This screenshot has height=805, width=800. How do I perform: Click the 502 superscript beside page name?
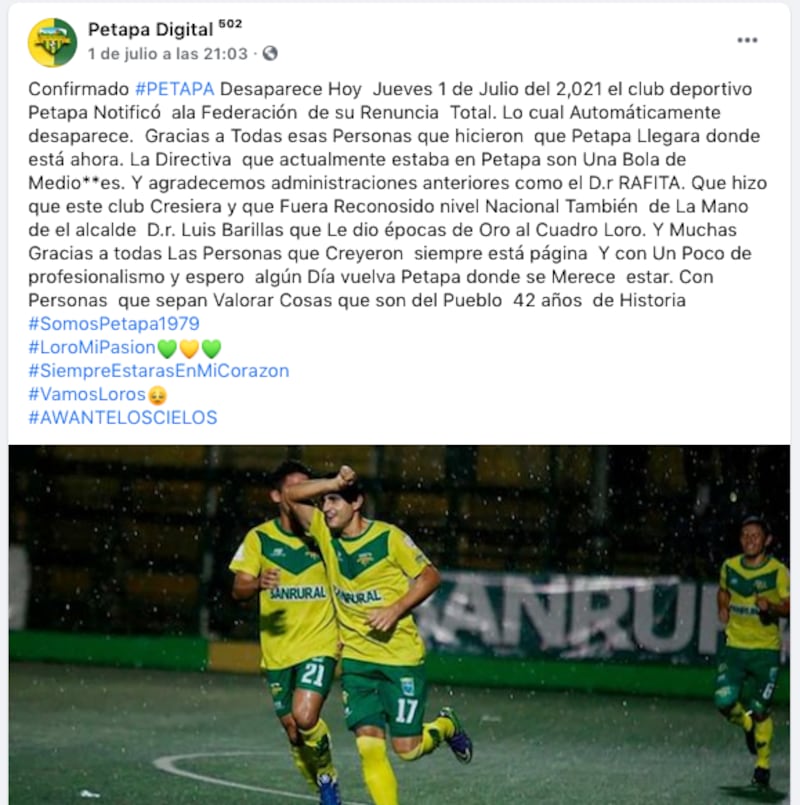point(230,24)
